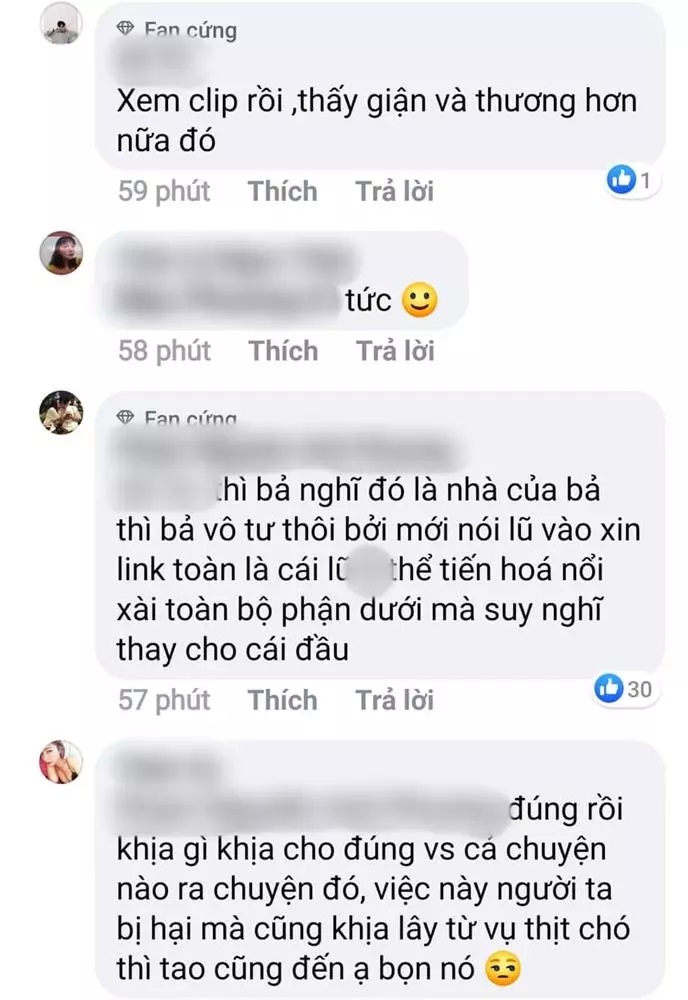This screenshot has height=1000, width=688.
Task: Open the fourth commenter's profile picture
Action: click(x=61, y=761)
